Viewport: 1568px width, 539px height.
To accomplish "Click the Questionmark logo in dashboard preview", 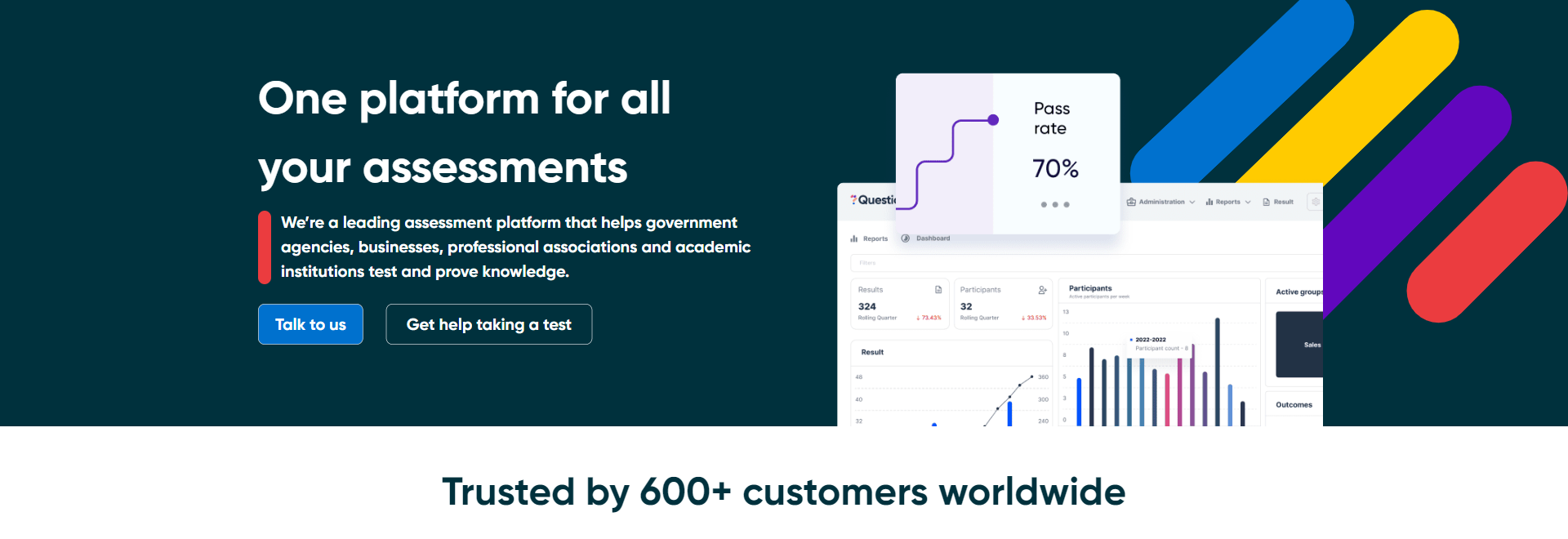I will (873, 200).
